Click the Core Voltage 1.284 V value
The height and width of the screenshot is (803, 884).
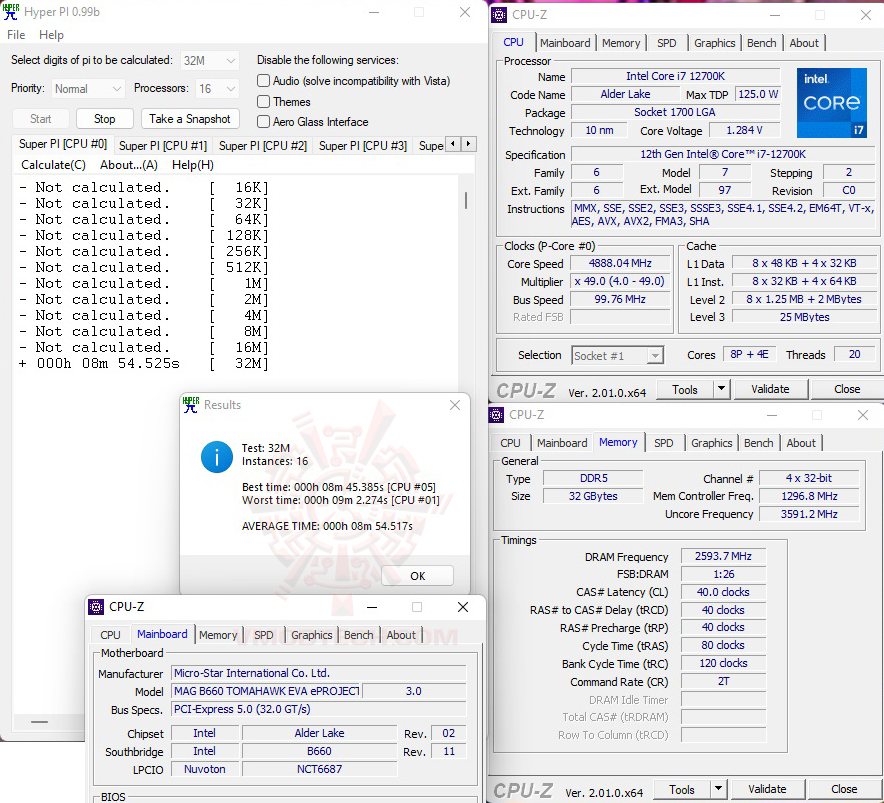pos(744,130)
